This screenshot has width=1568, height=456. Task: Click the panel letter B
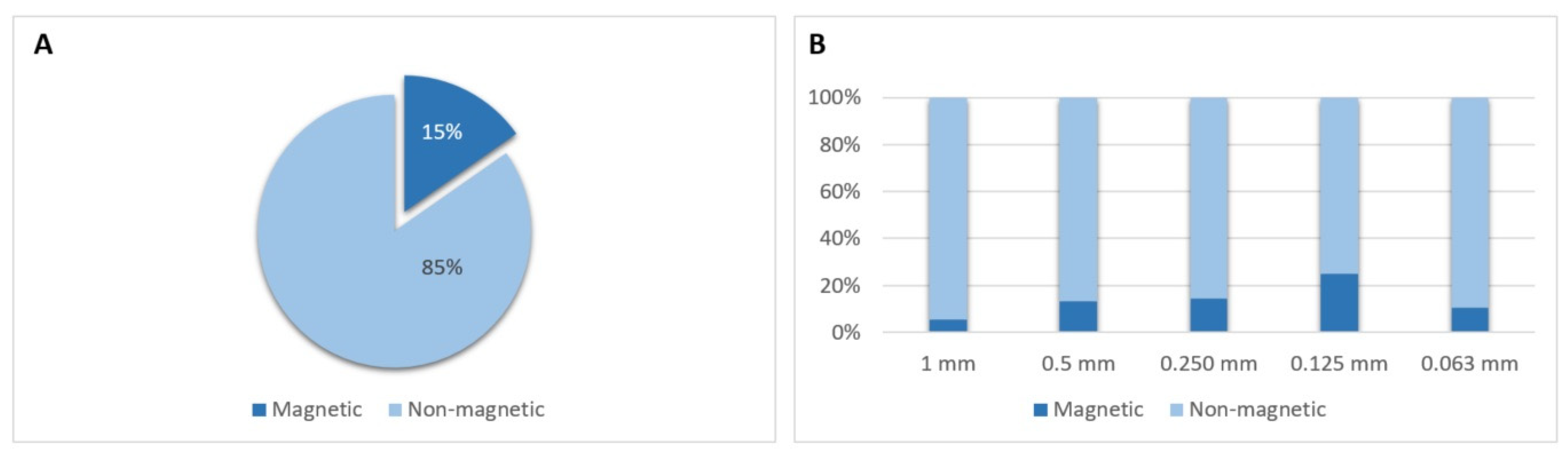(x=817, y=44)
